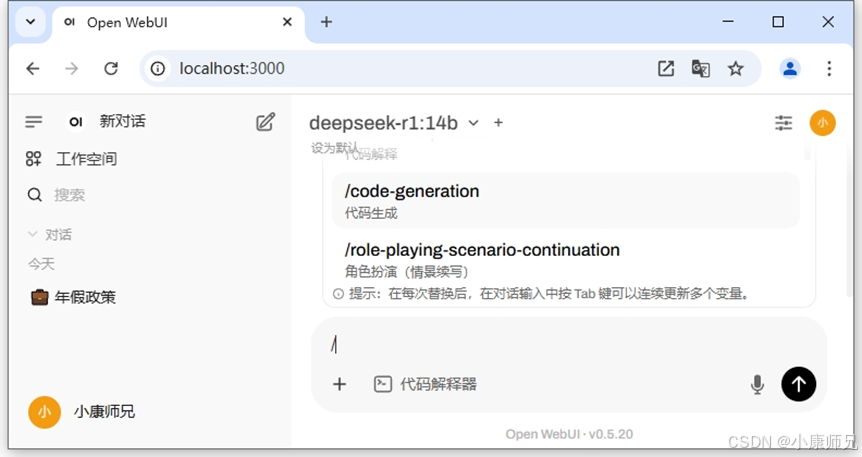Click the orange profile avatar at the top right
Image resolution: width=862 pixels, height=457 pixels.
822,123
